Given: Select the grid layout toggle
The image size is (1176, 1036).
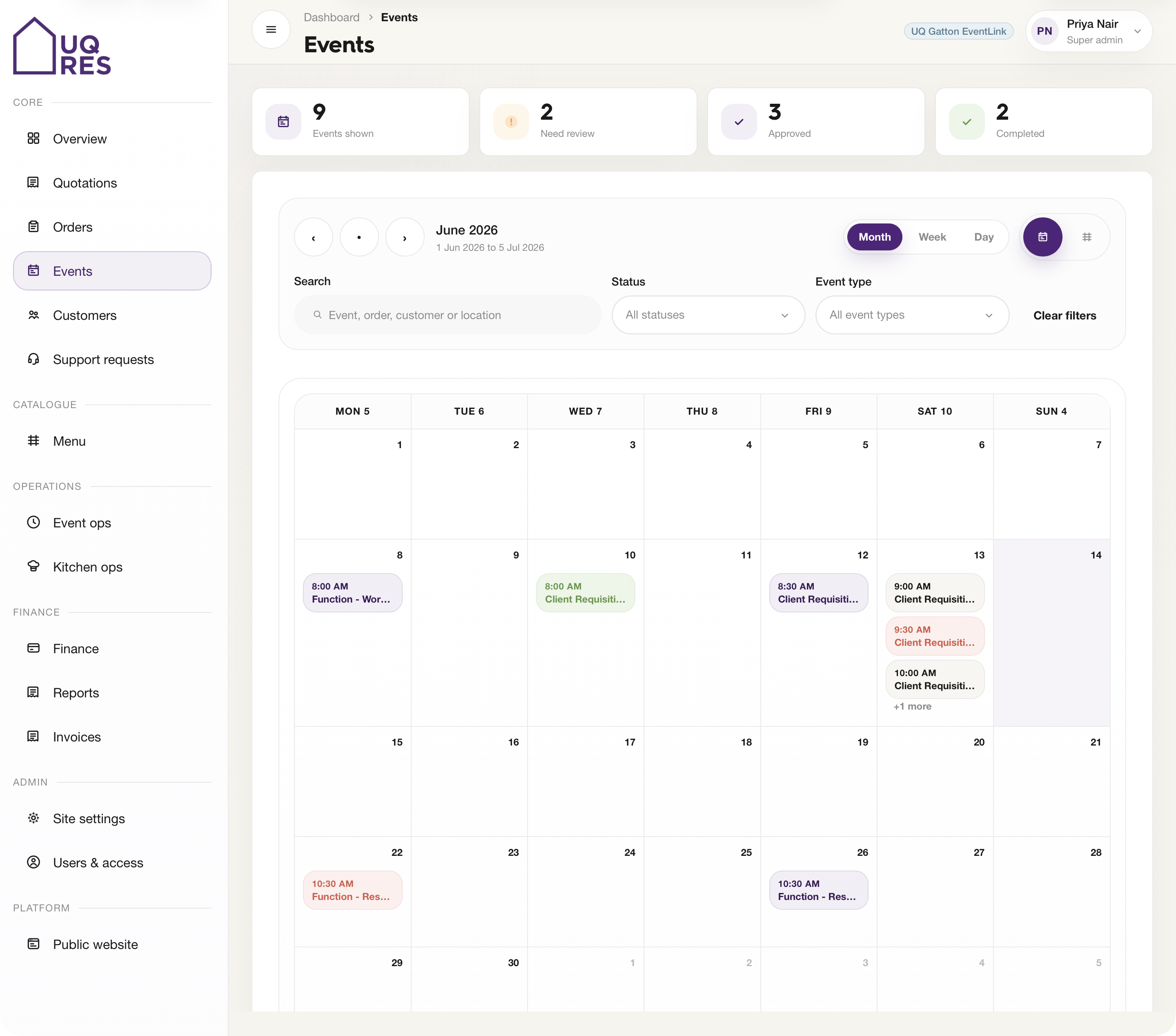Looking at the screenshot, I should [1087, 237].
